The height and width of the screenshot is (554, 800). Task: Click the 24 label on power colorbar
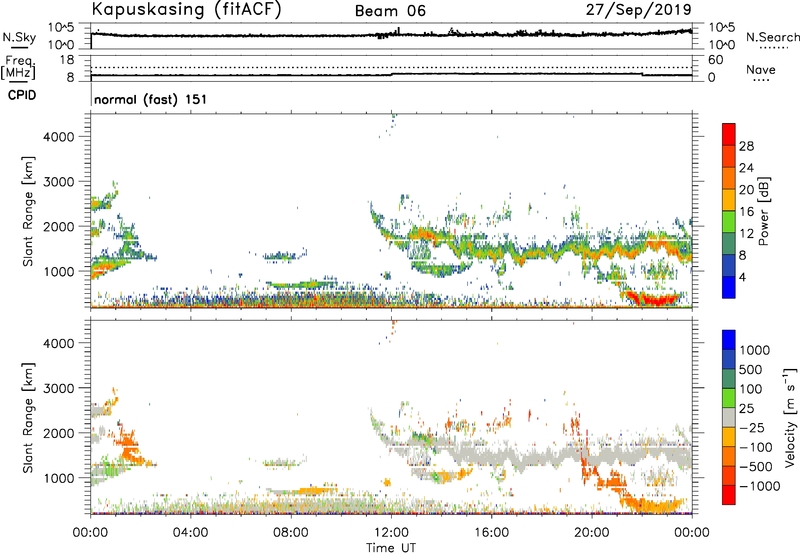point(746,168)
